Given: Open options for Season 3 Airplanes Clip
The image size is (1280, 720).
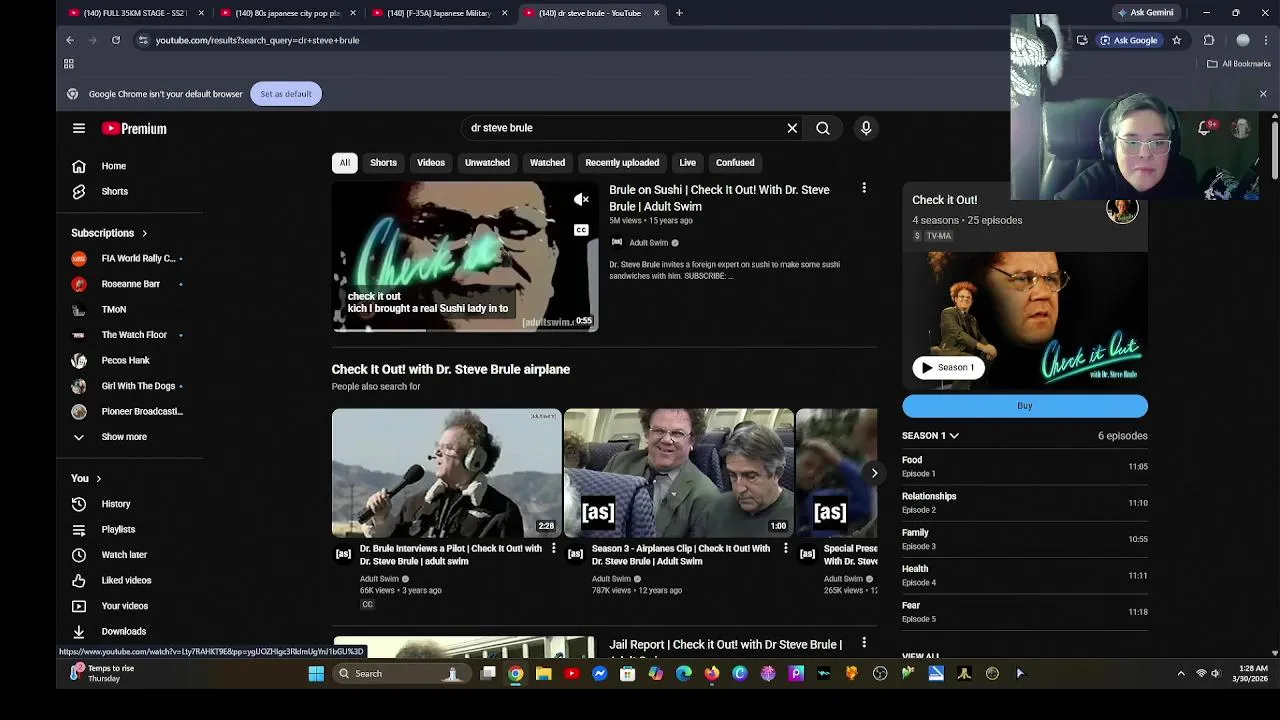Looking at the screenshot, I should (785, 548).
